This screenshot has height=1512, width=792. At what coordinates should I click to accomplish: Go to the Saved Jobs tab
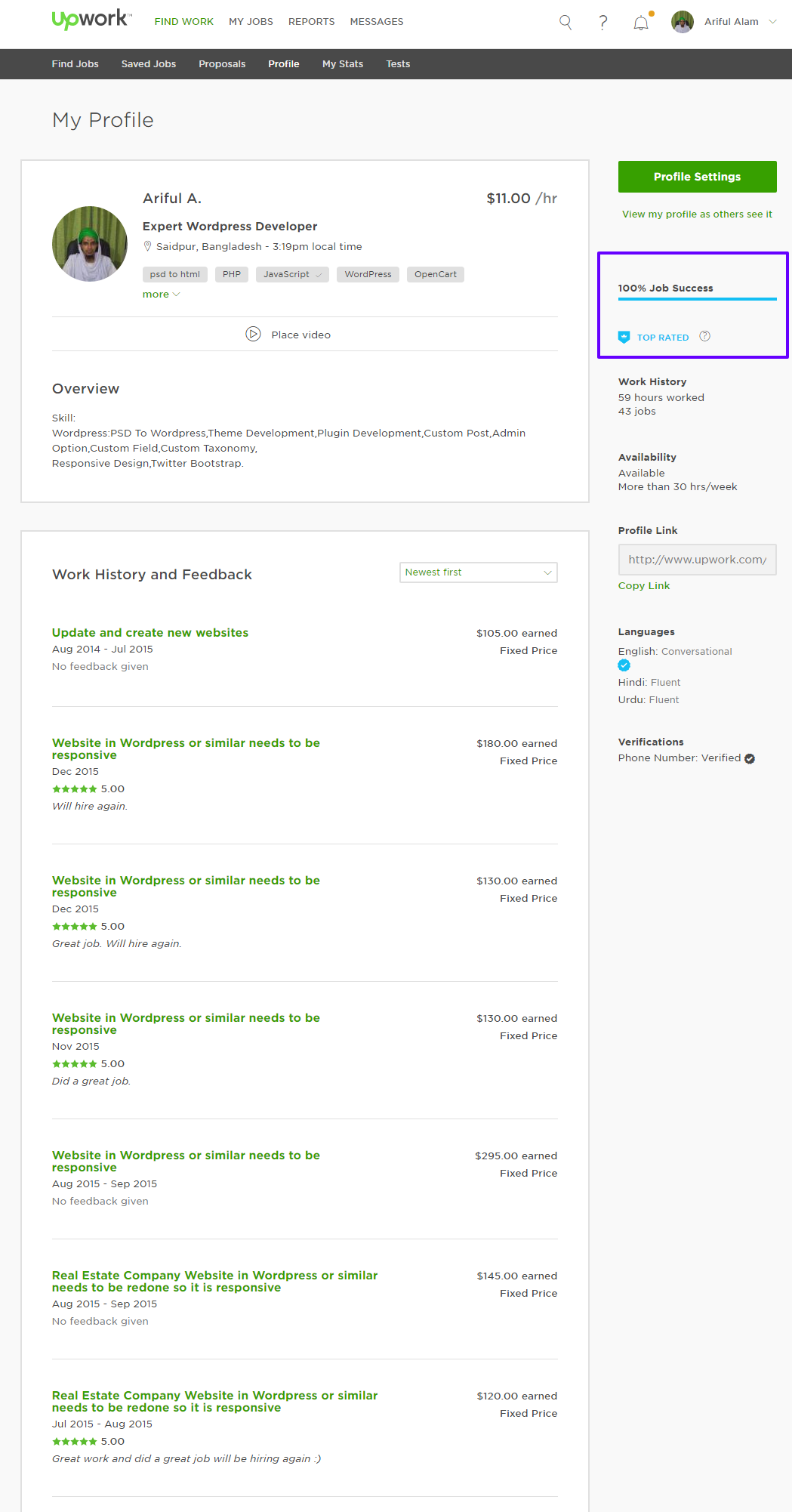click(149, 64)
